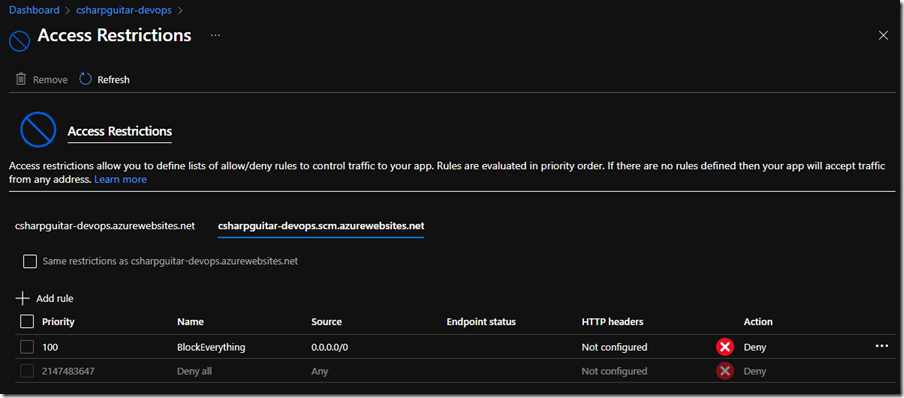Click Not configured in BlockEverything row
The height and width of the screenshot is (398, 904).
tap(615, 347)
